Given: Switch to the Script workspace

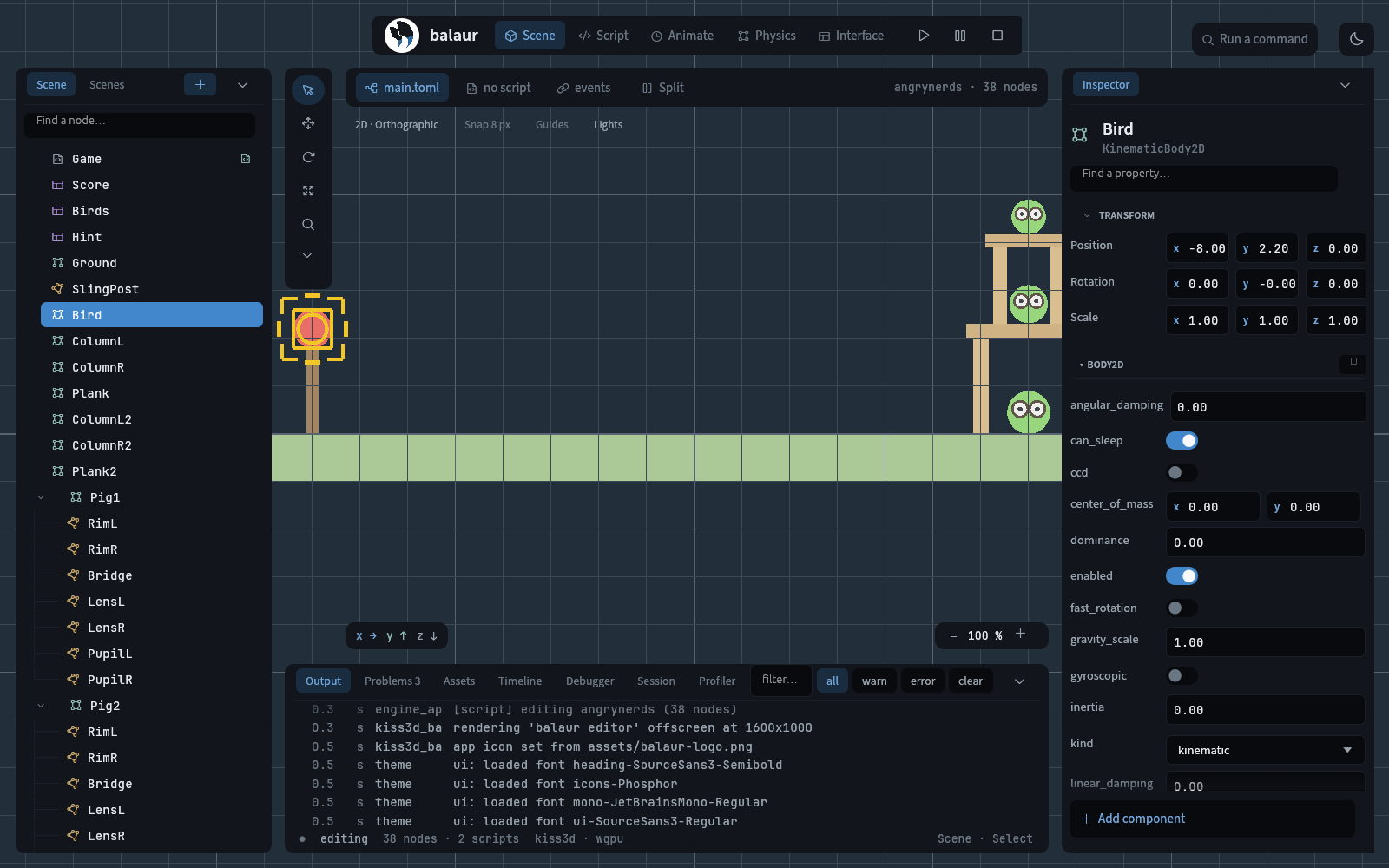Looking at the screenshot, I should tap(603, 36).
